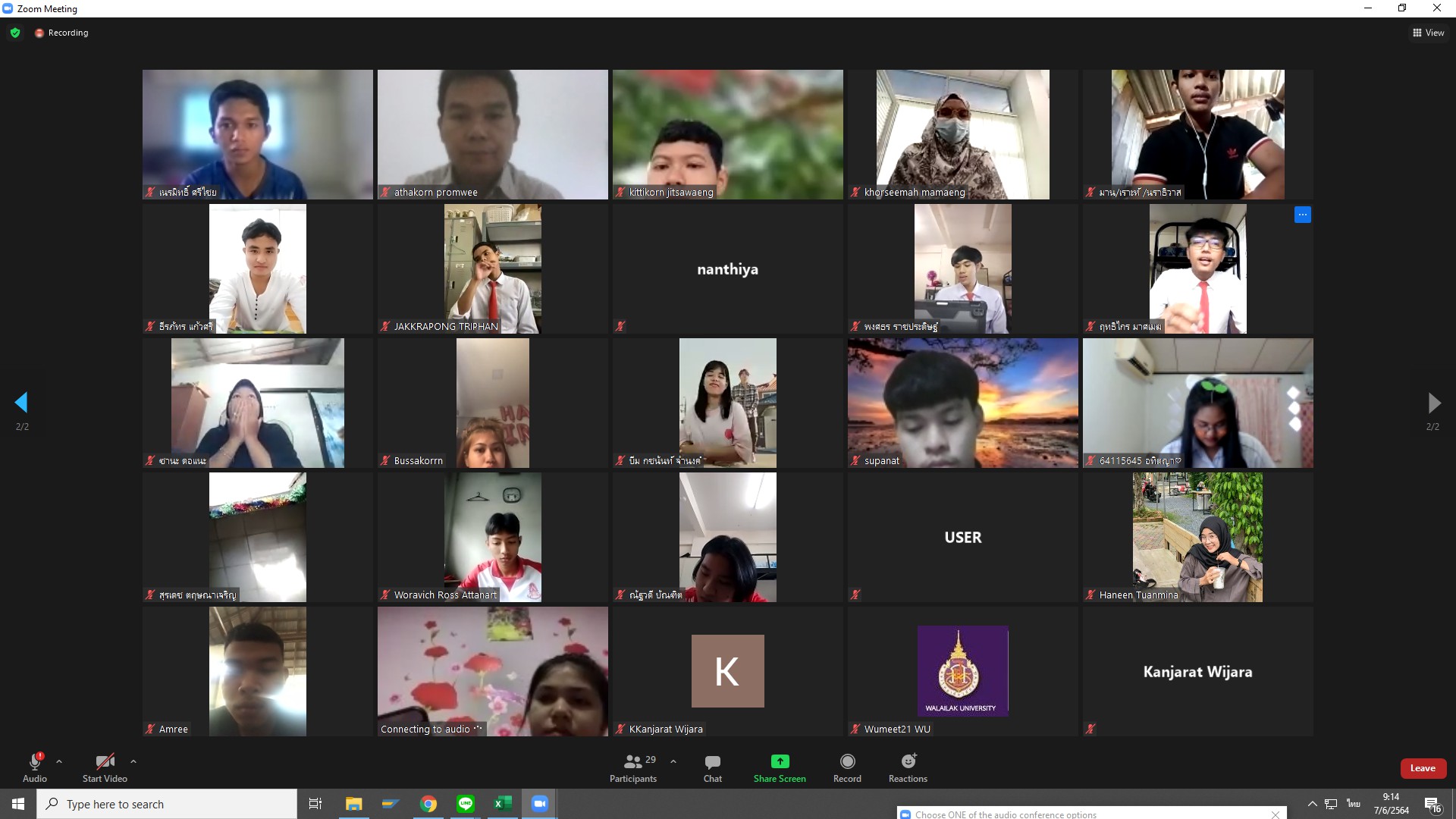Toggle microphone with the Audio button
Image resolution: width=1456 pixels, height=819 pixels.
coord(35,767)
